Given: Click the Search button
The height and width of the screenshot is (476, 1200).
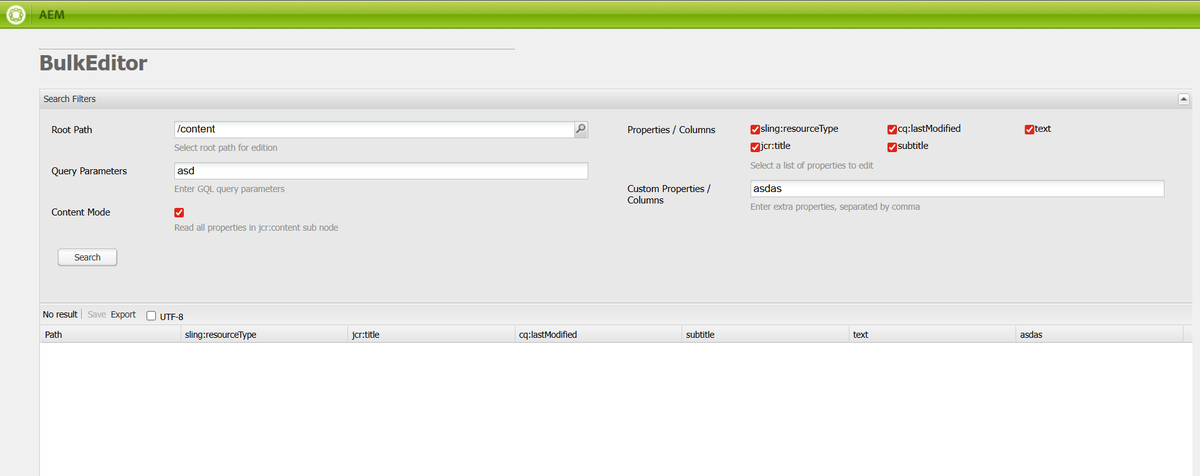Looking at the screenshot, I should point(88,257).
